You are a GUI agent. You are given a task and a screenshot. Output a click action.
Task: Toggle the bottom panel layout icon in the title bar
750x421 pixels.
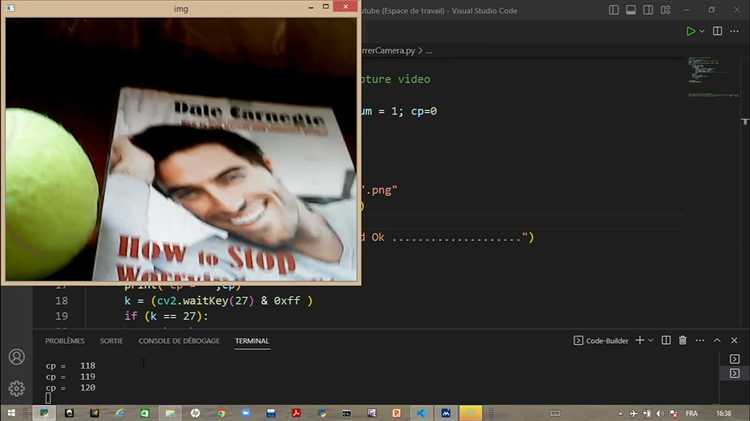pos(631,10)
